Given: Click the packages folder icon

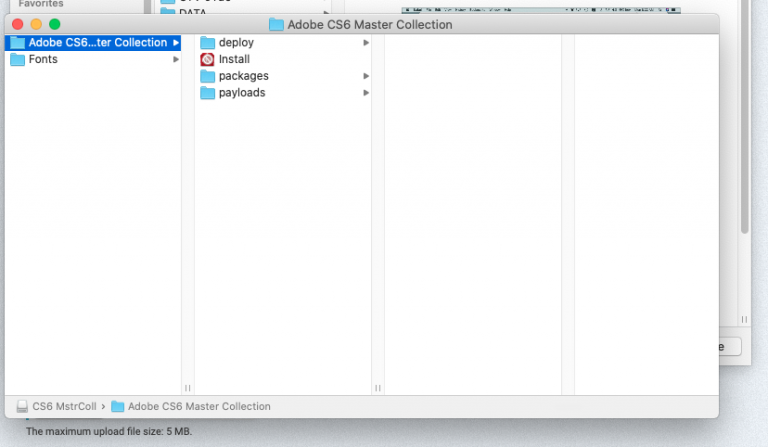Looking at the screenshot, I should tap(208, 76).
